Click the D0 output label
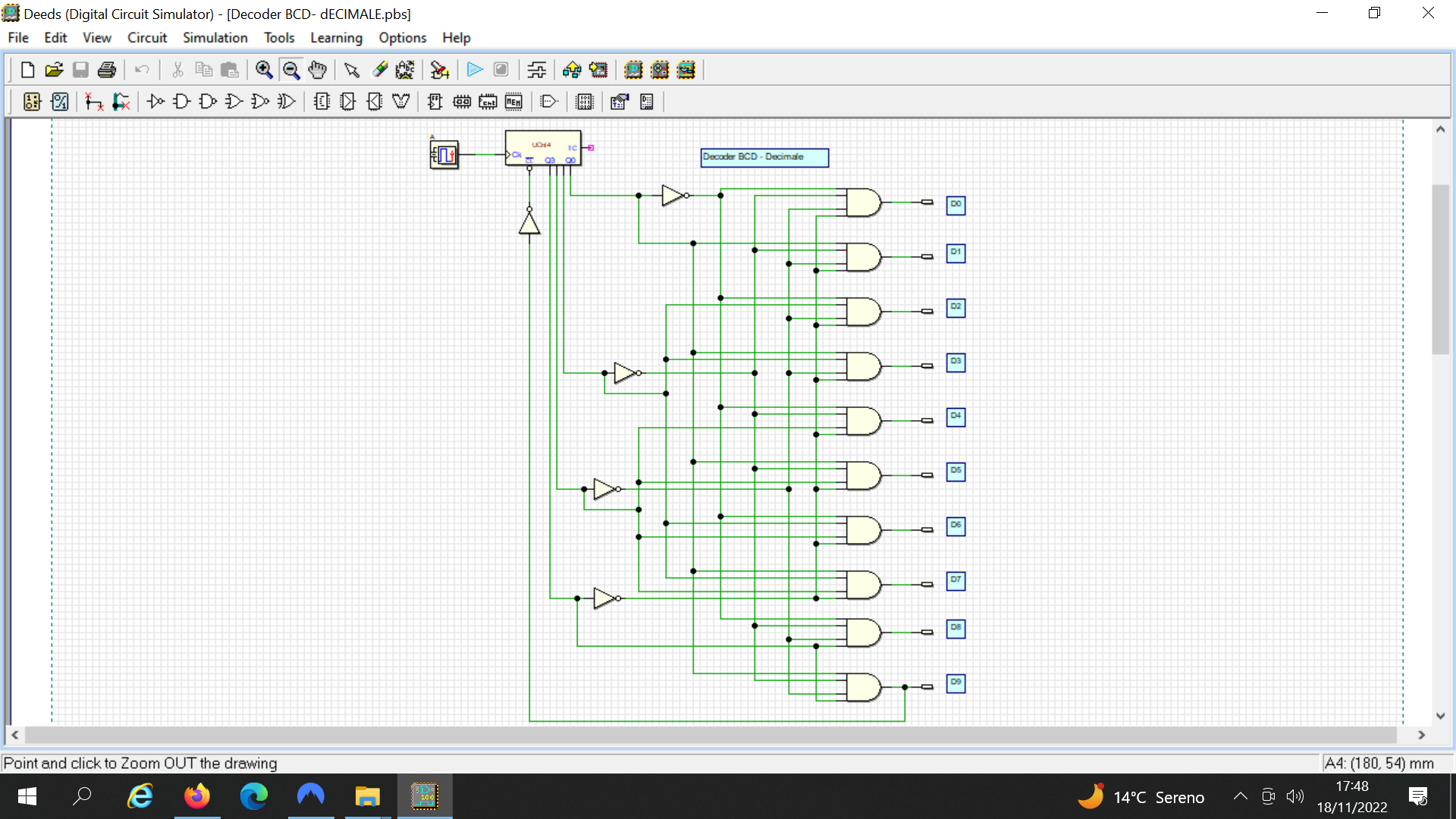This screenshot has height=819, width=1456. [955, 205]
